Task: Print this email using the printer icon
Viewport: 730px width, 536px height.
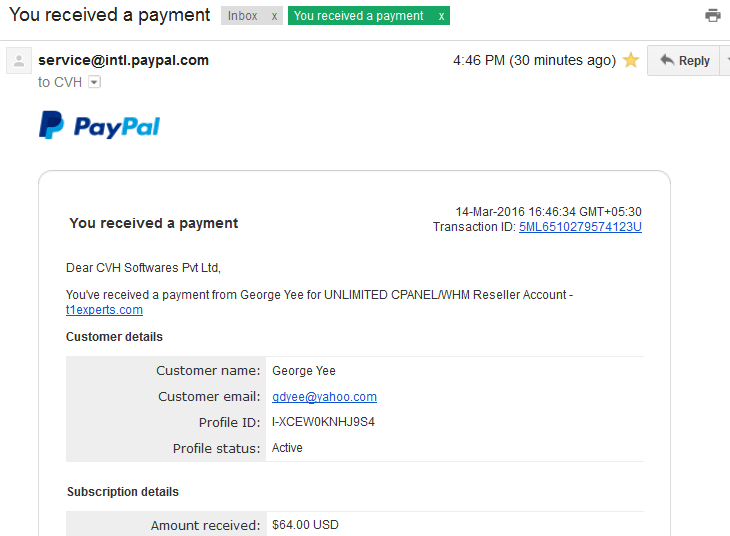Action: [712, 15]
